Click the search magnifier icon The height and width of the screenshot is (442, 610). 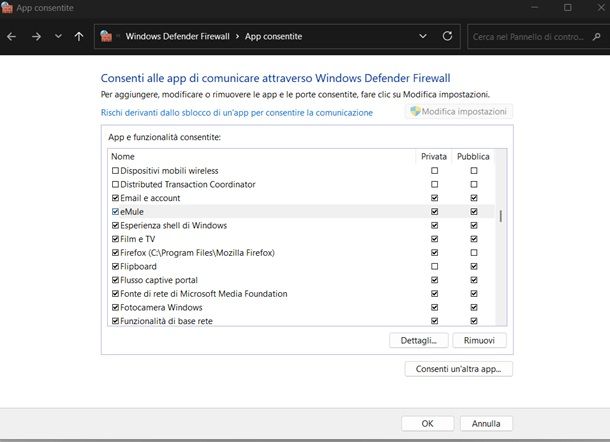click(596, 37)
